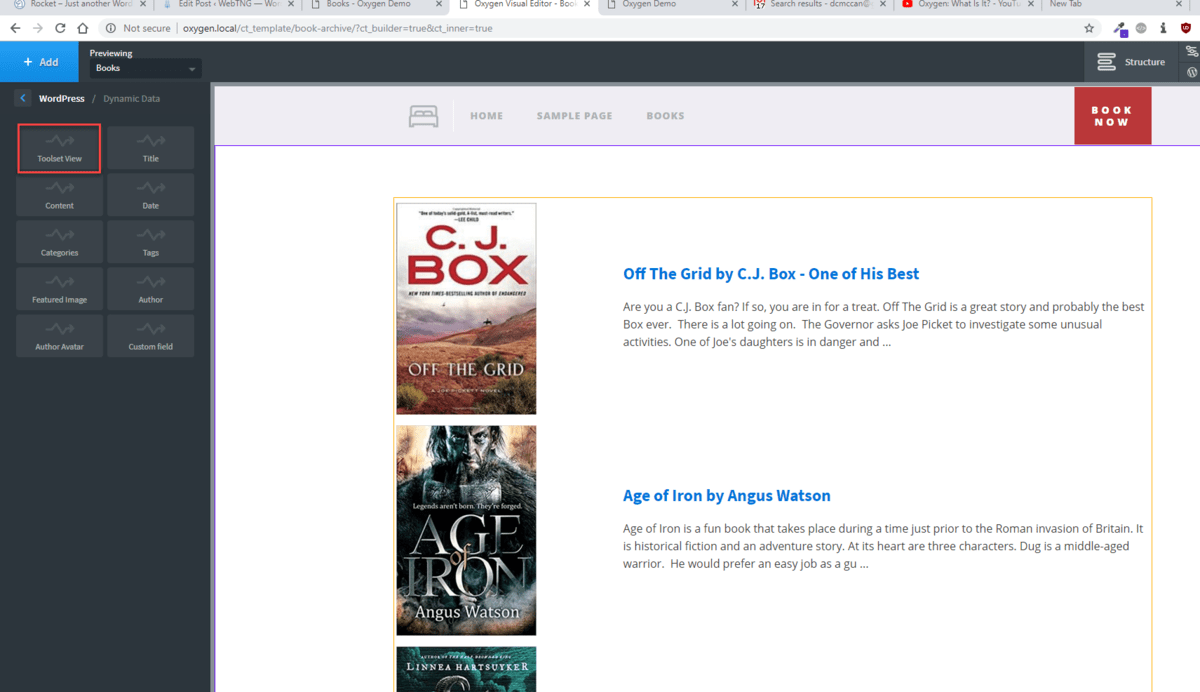Insert the Featured Image element
Image resolution: width=1200 pixels, height=692 pixels.
click(x=59, y=289)
